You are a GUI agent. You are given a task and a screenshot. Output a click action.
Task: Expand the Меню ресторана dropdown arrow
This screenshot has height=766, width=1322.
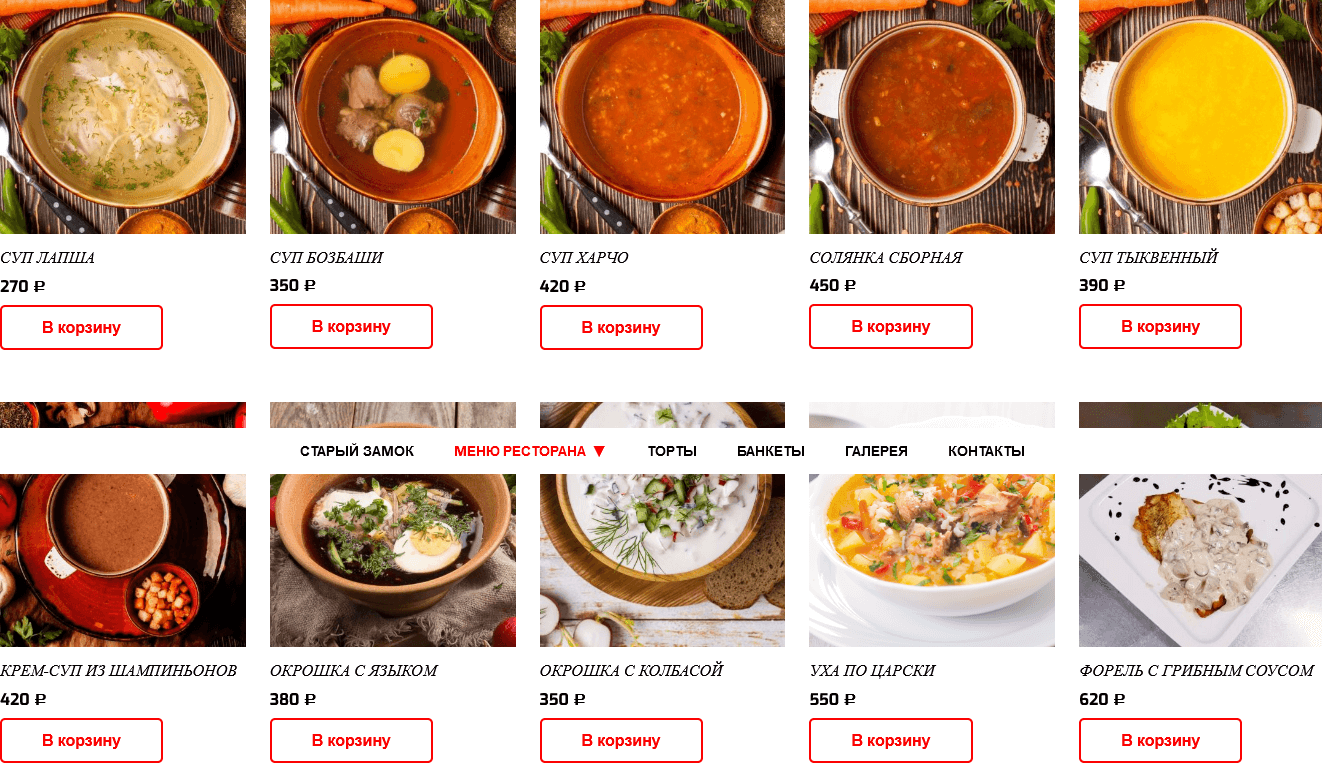[x=599, y=451]
